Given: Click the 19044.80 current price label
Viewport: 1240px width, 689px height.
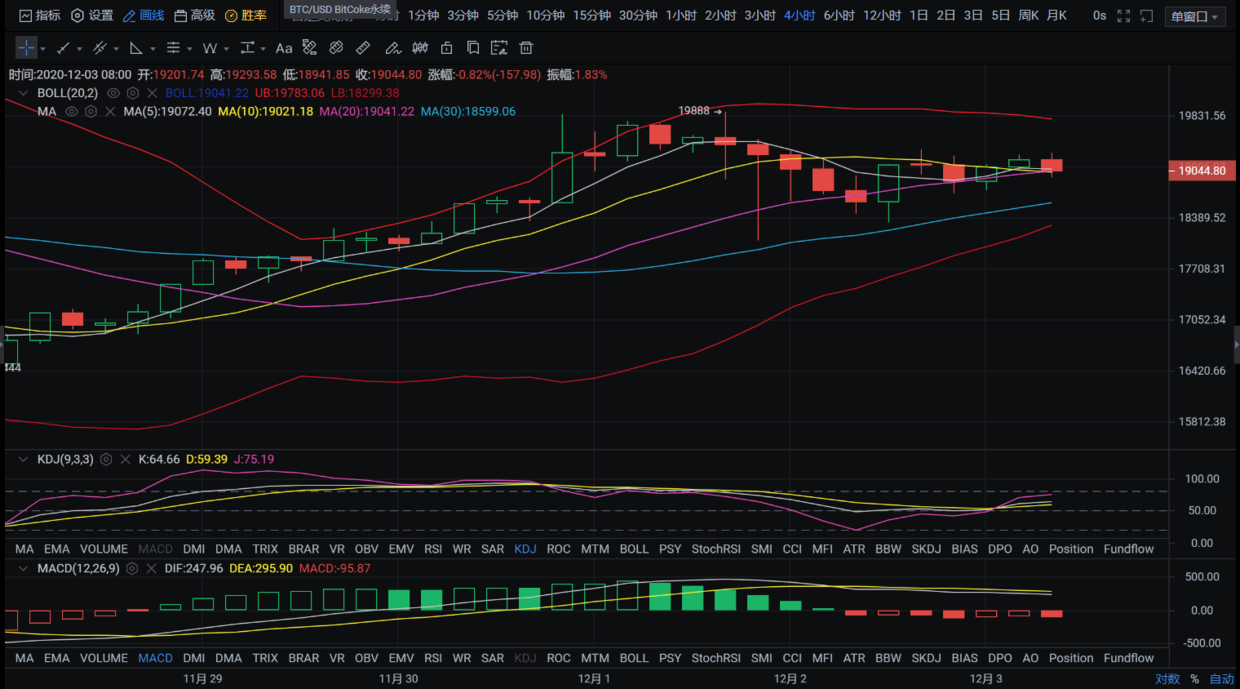Looking at the screenshot, I should (x=1201, y=171).
